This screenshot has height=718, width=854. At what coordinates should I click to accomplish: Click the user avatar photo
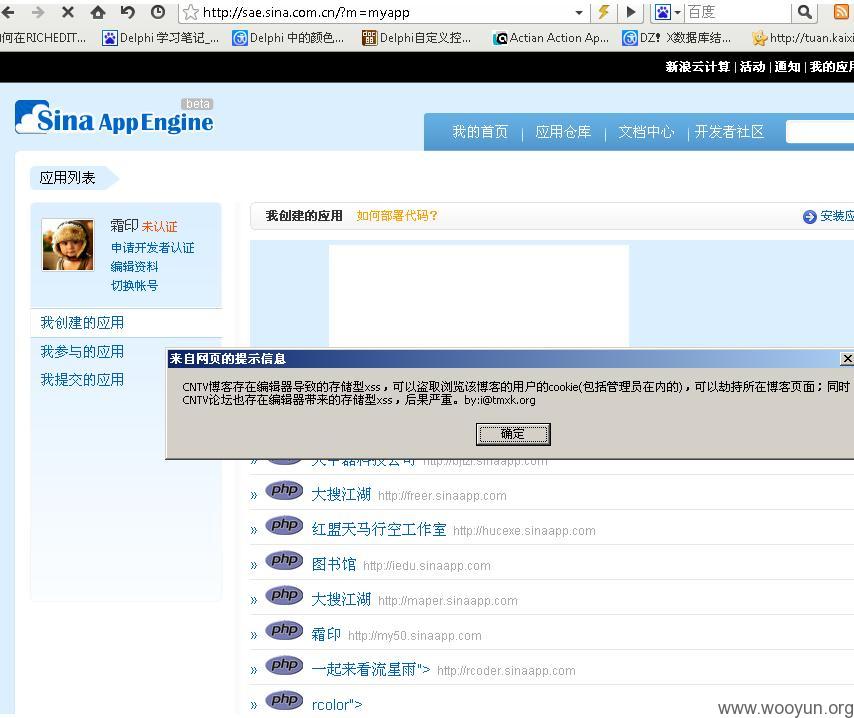tap(68, 245)
